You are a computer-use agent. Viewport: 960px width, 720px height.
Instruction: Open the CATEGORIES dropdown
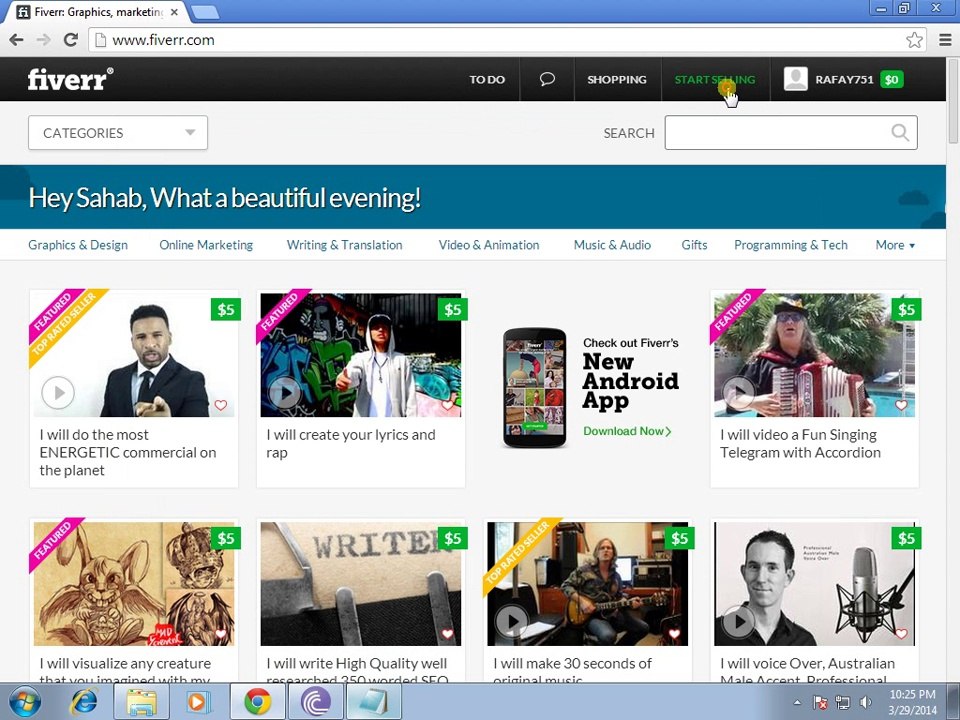[118, 132]
